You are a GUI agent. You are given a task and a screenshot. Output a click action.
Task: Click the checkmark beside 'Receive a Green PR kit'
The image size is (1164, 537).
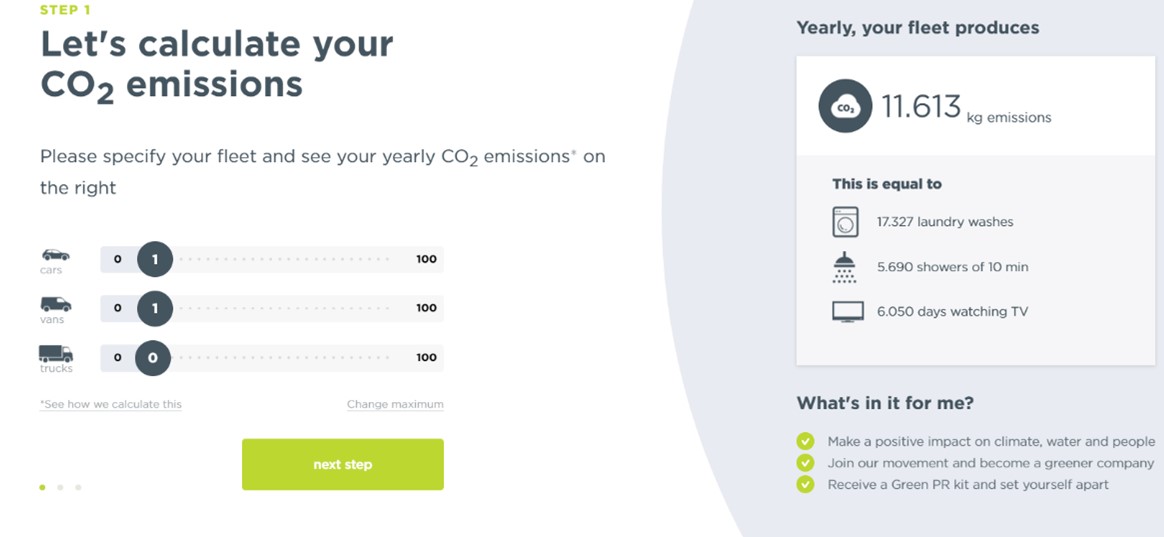click(805, 484)
